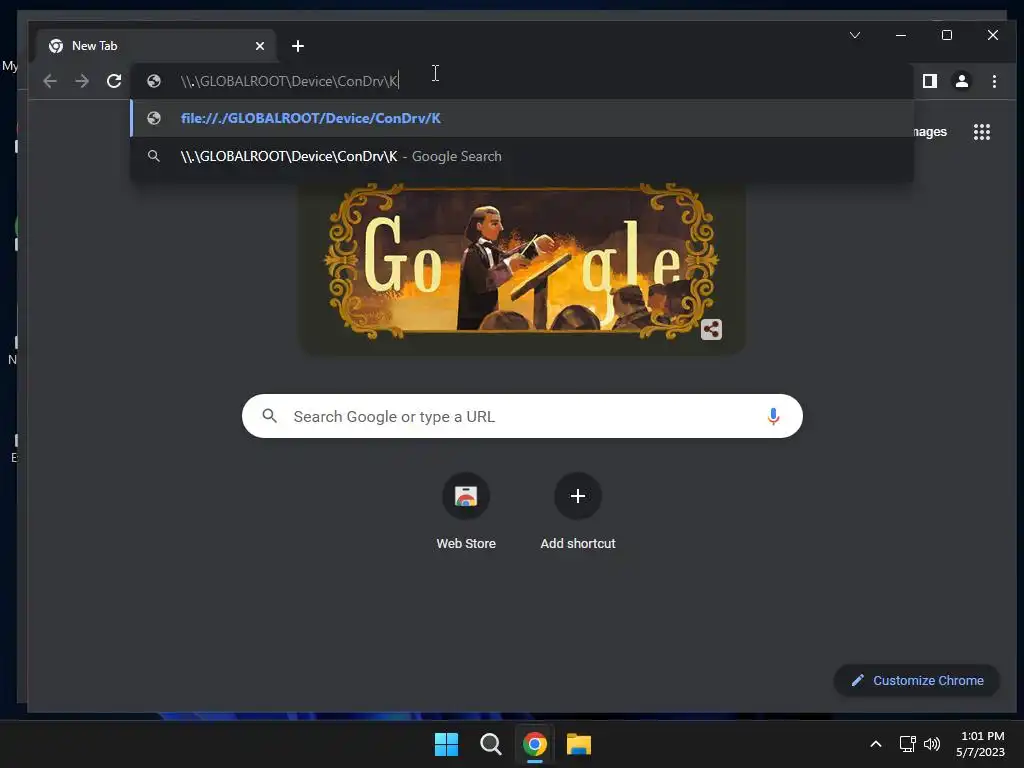Share the doodle via share icon
The height and width of the screenshot is (768, 1024).
(x=711, y=329)
